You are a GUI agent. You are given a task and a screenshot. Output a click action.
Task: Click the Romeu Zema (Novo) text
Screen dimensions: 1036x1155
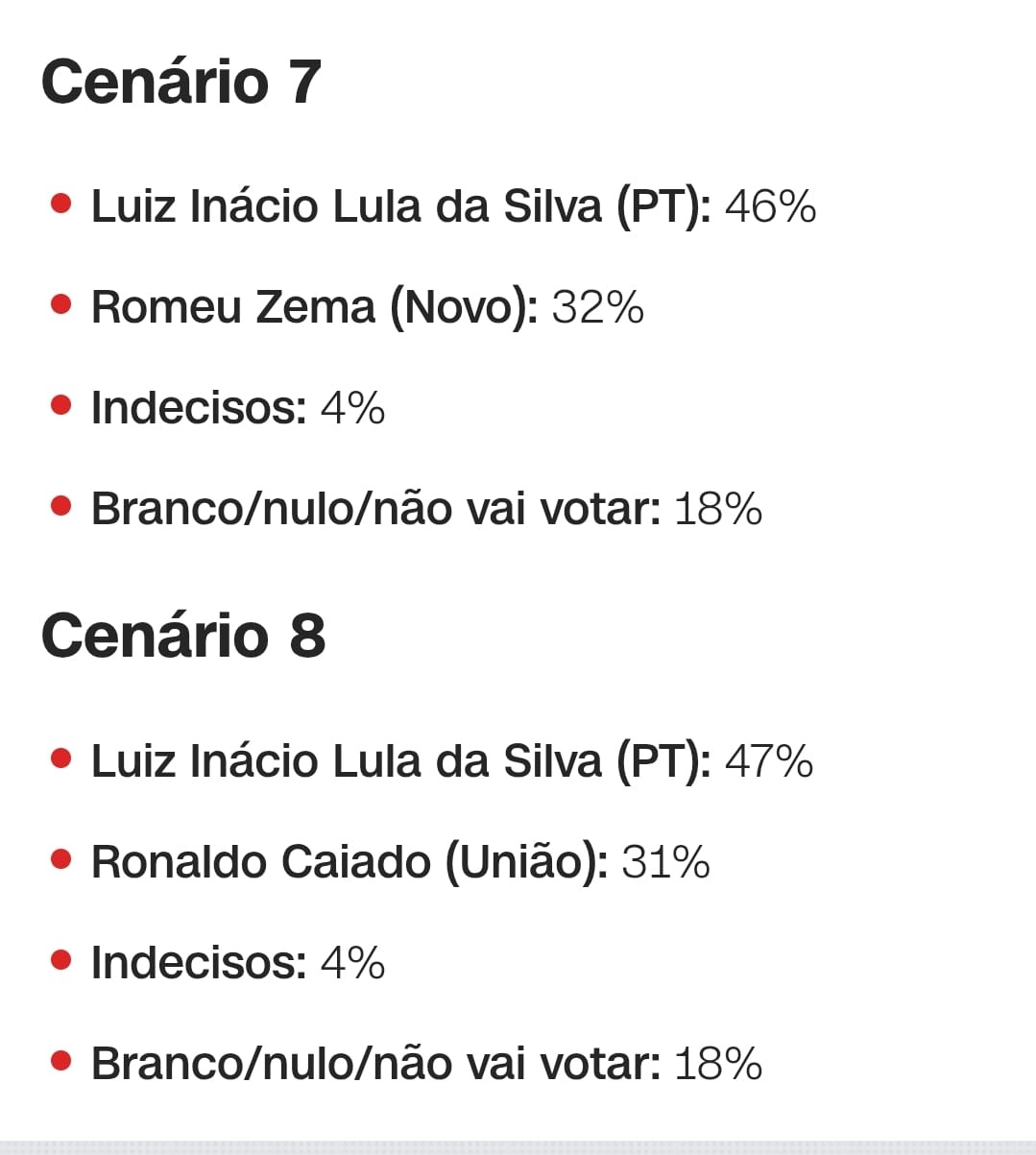point(314,307)
